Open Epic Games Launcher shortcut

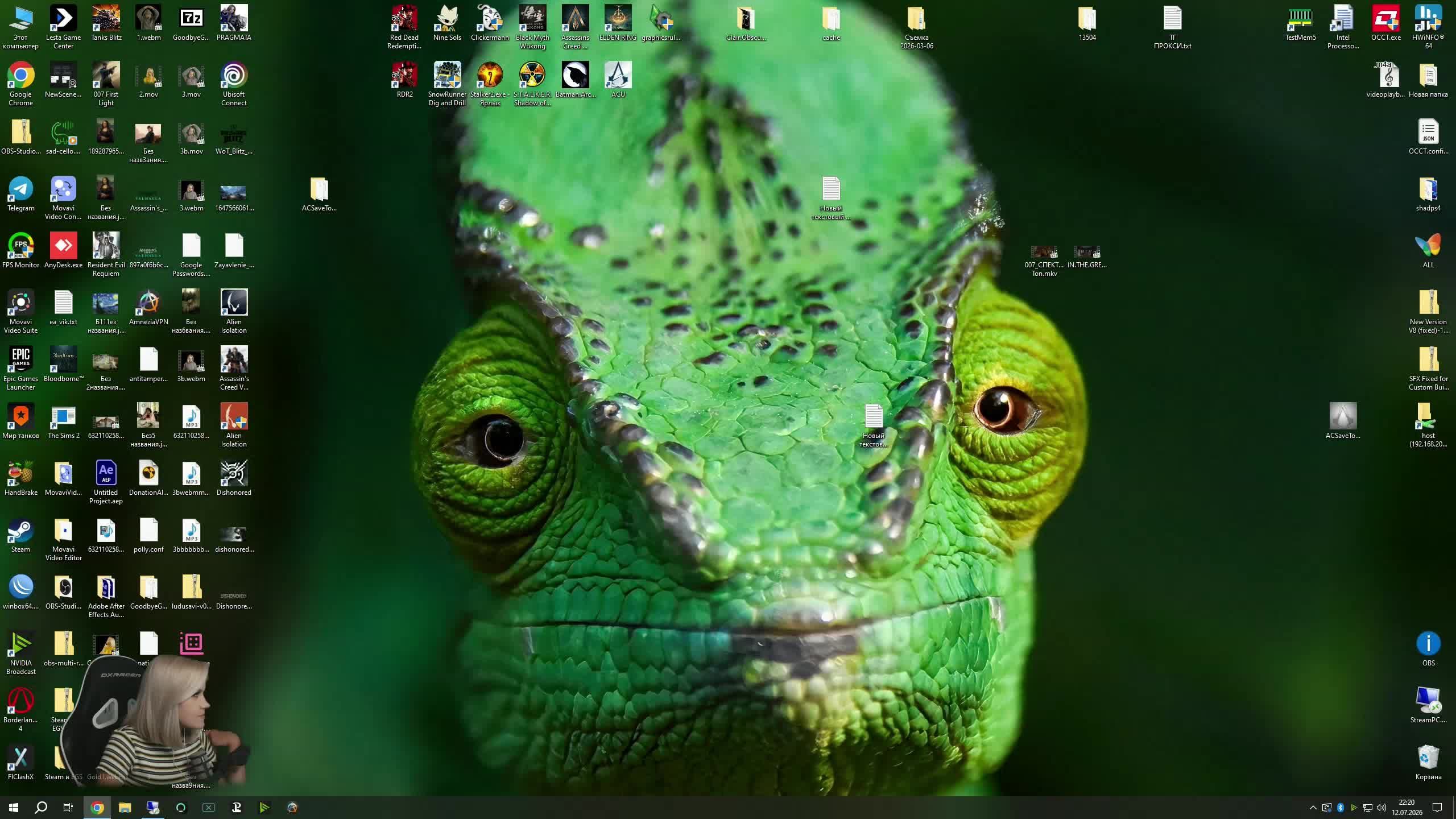pos(20,368)
